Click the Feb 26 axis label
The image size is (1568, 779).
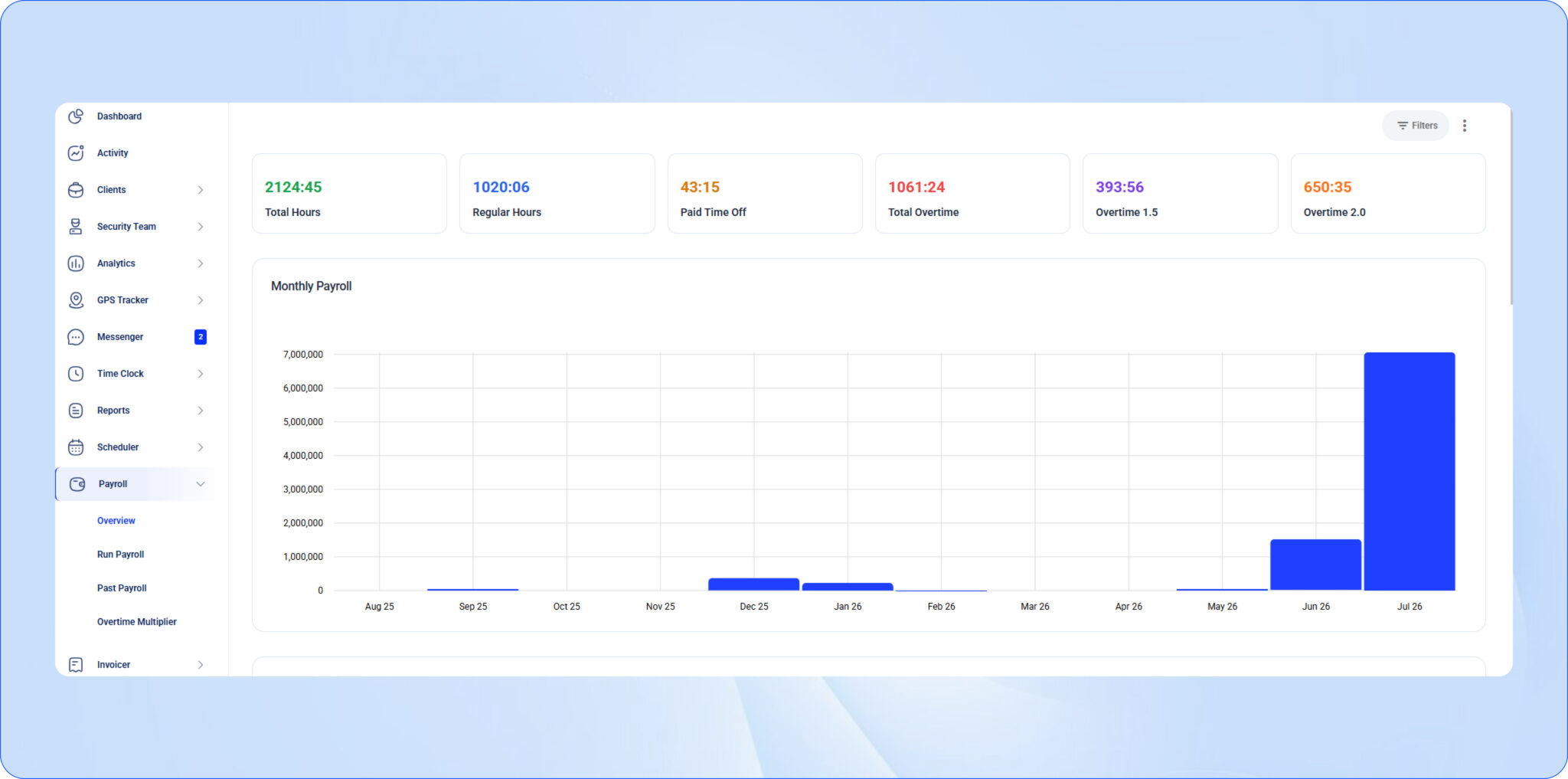[942, 607]
